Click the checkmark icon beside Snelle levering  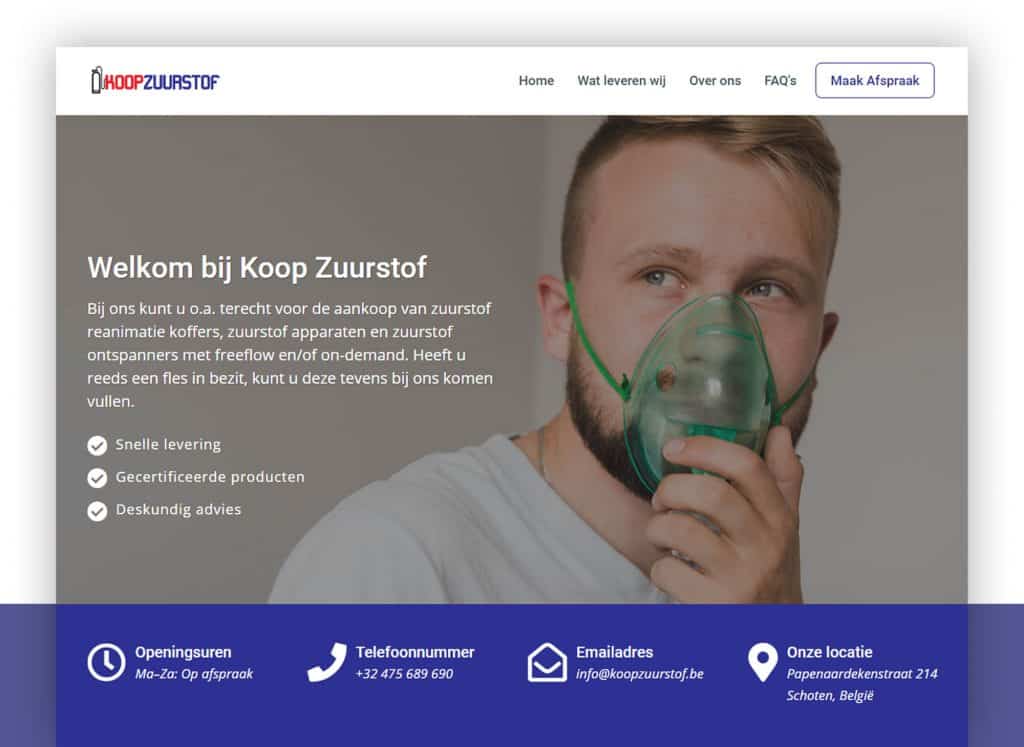point(97,445)
